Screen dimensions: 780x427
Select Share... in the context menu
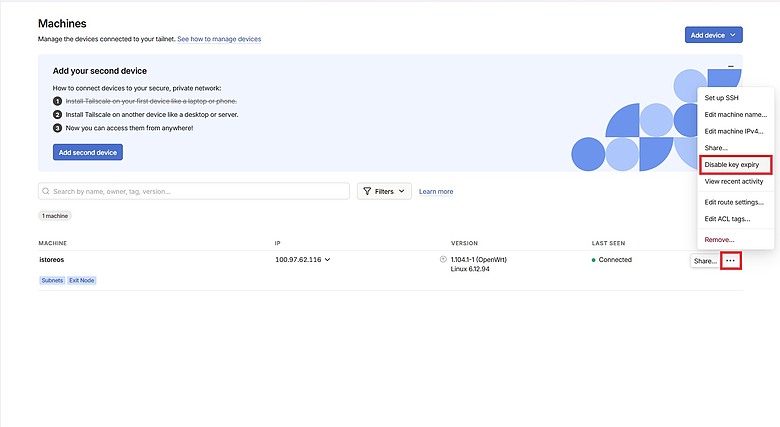(x=716, y=148)
